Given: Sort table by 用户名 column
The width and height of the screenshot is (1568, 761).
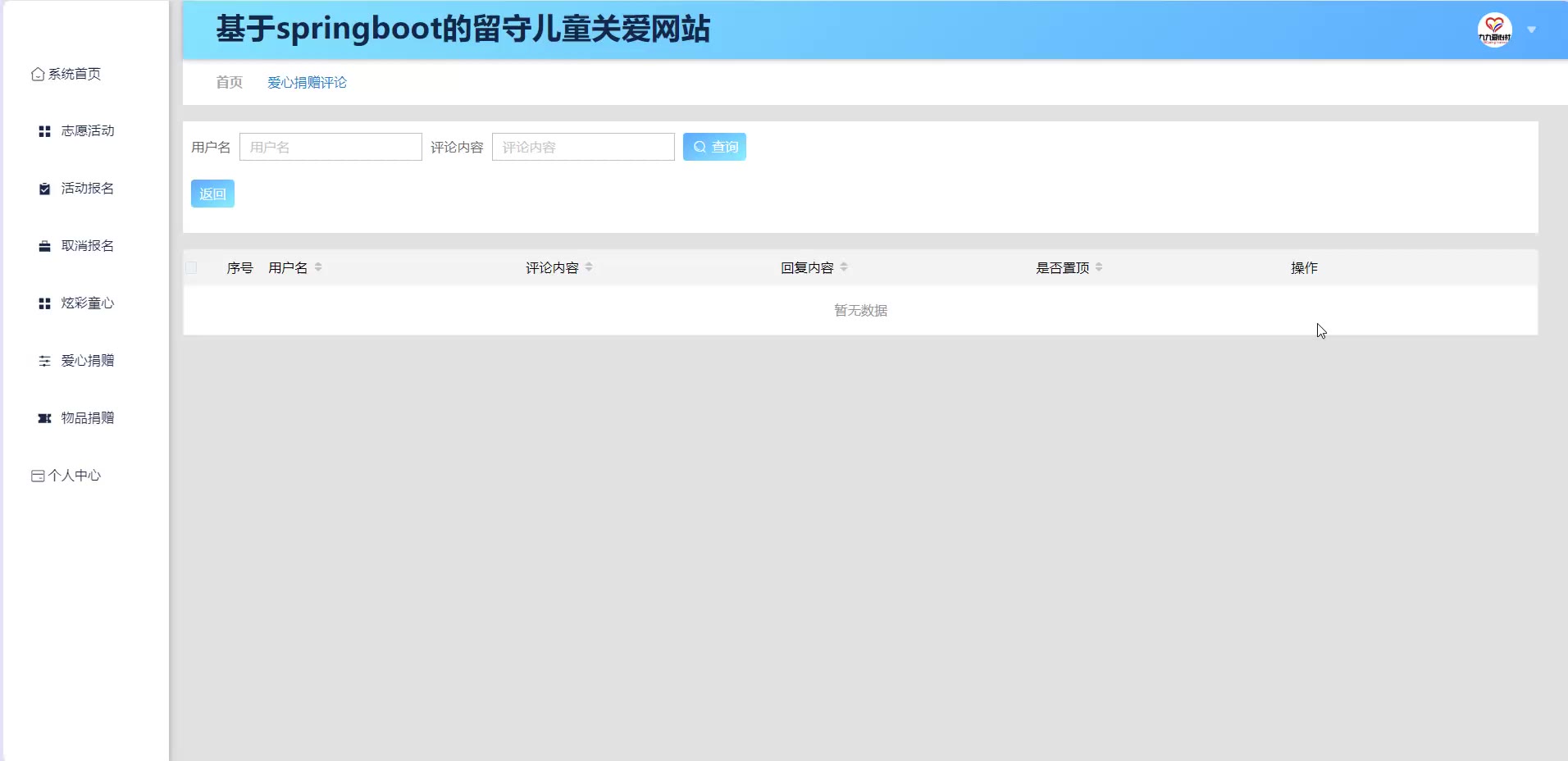Looking at the screenshot, I should pos(318,267).
